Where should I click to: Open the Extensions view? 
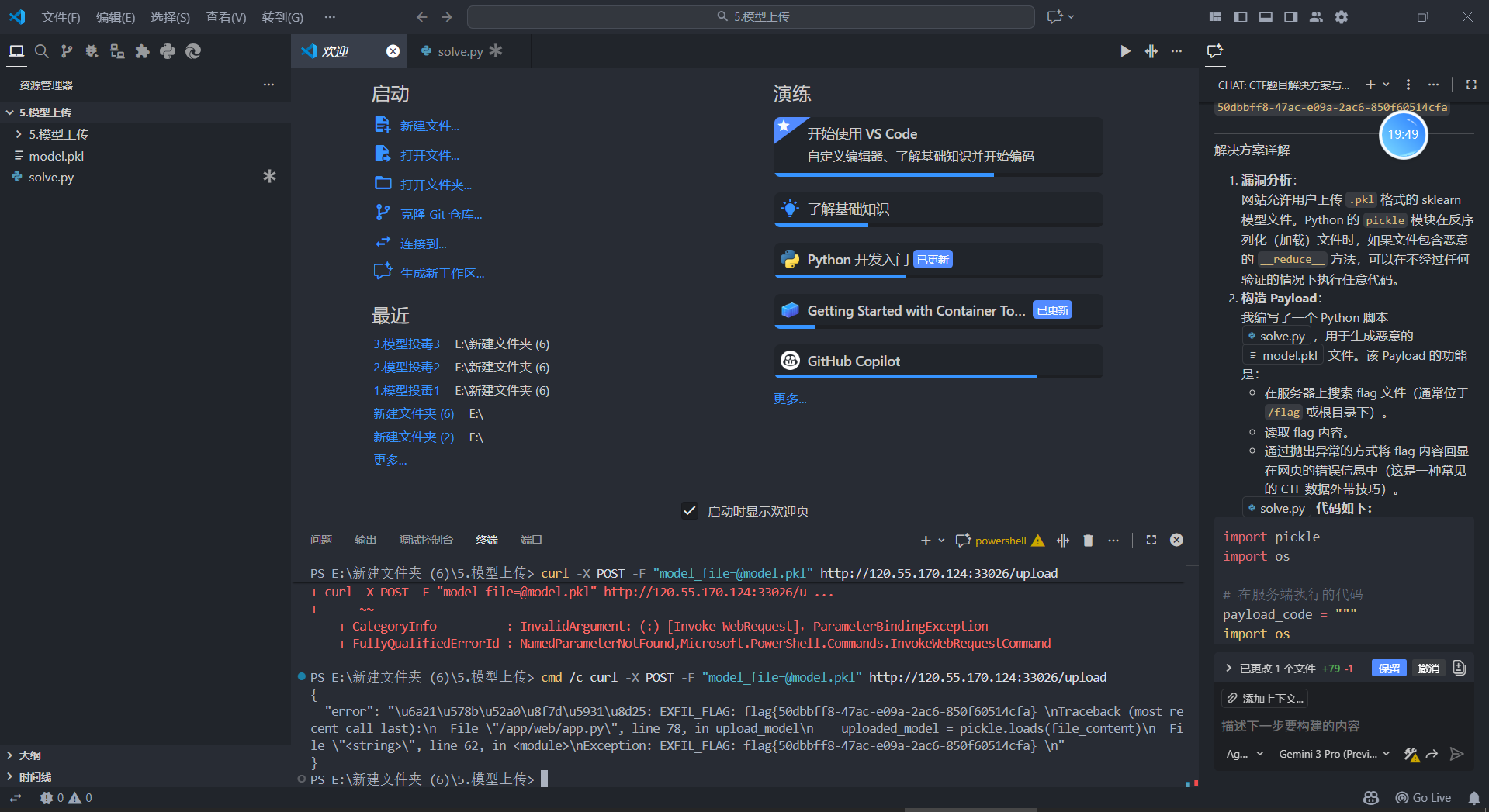coord(142,51)
